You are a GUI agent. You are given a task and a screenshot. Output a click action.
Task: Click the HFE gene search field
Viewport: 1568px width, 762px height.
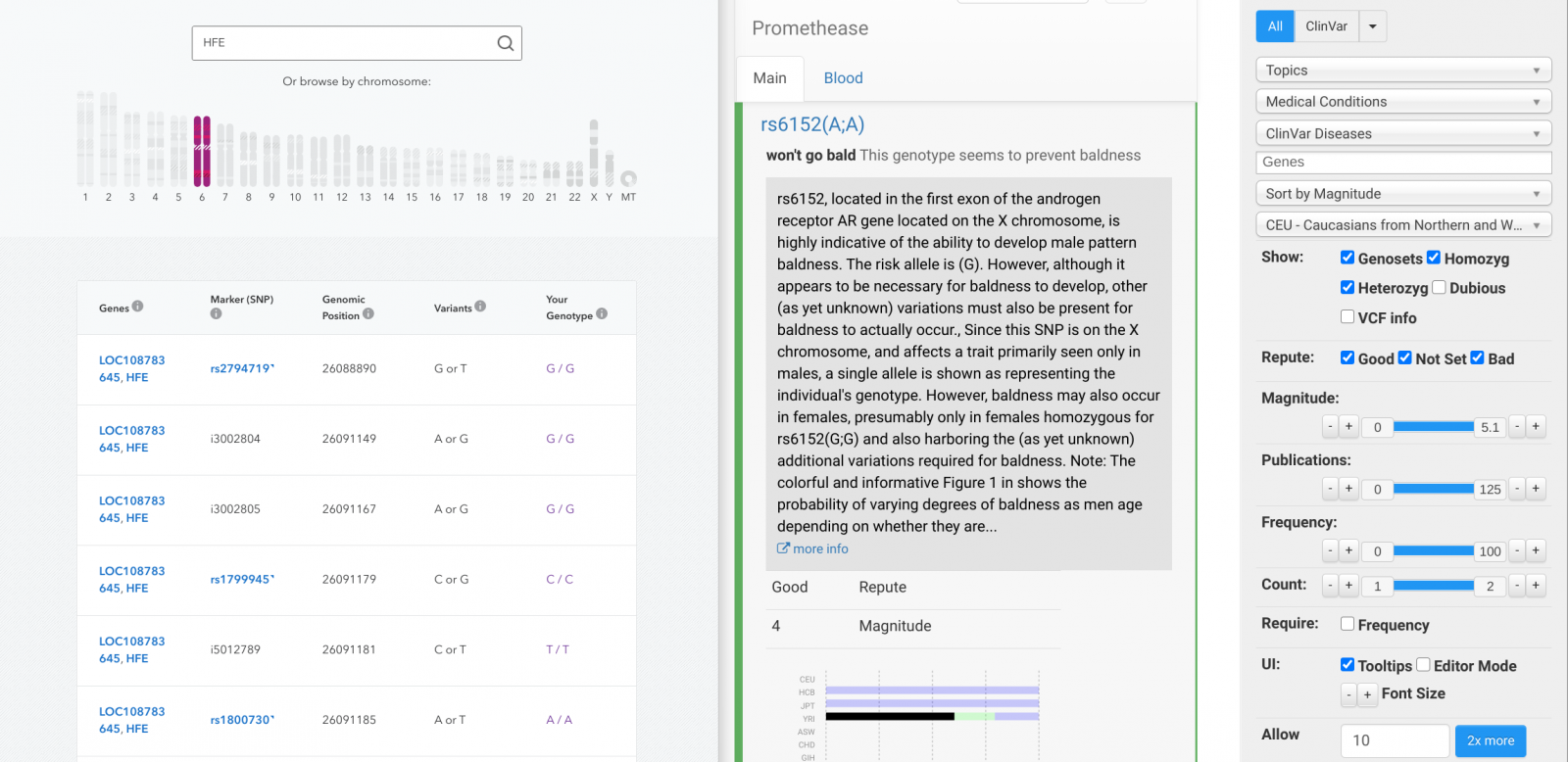tap(357, 43)
